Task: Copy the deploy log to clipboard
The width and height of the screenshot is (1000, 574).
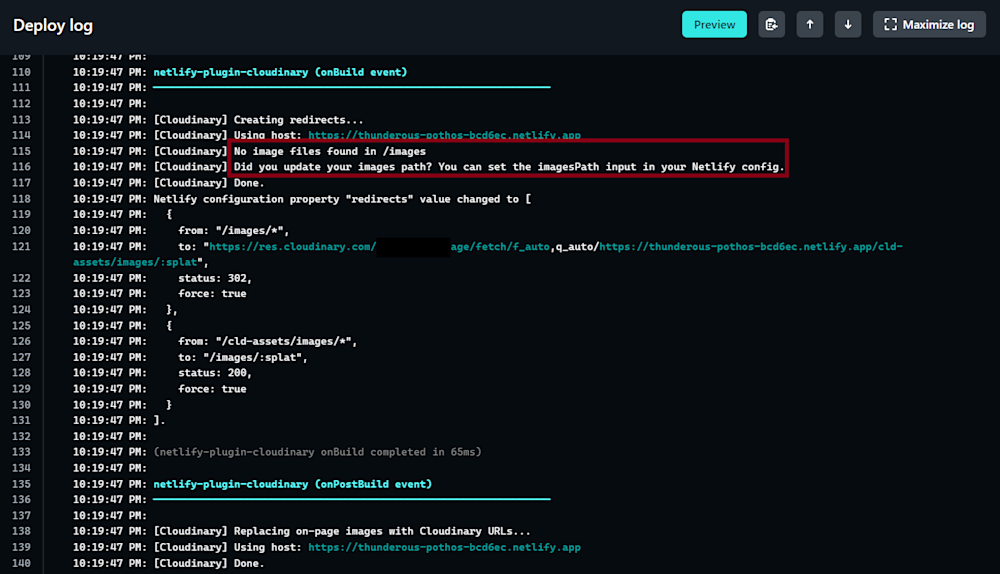Action: 771,25
